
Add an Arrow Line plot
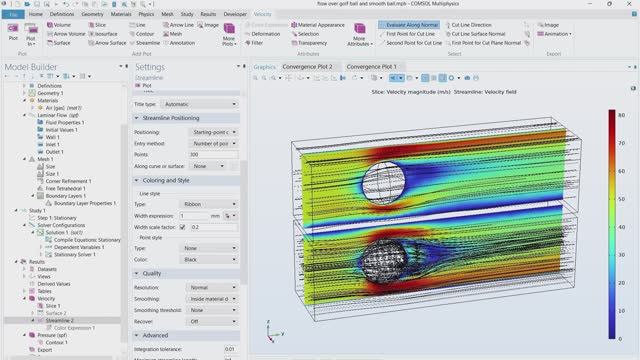tap(178, 25)
